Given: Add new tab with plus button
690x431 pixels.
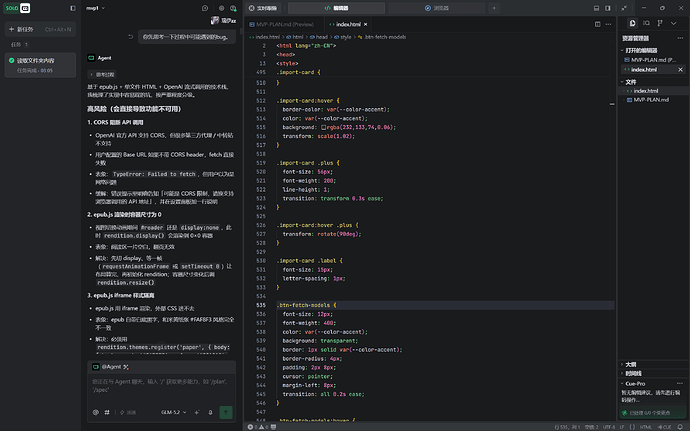Looking at the screenshot, I should 494,8.
